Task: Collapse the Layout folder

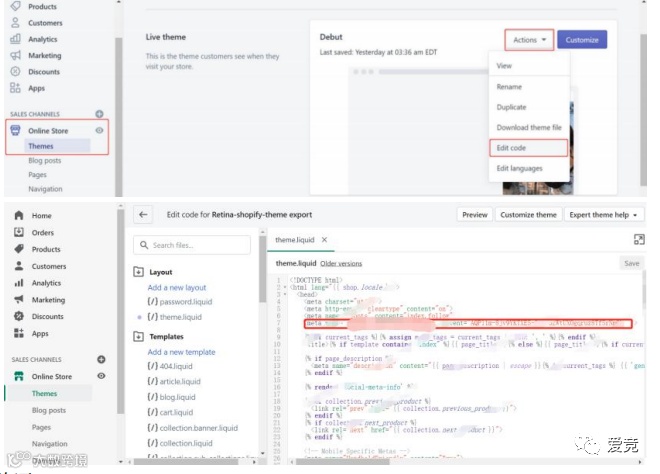Action: click(x=138, y=272)
